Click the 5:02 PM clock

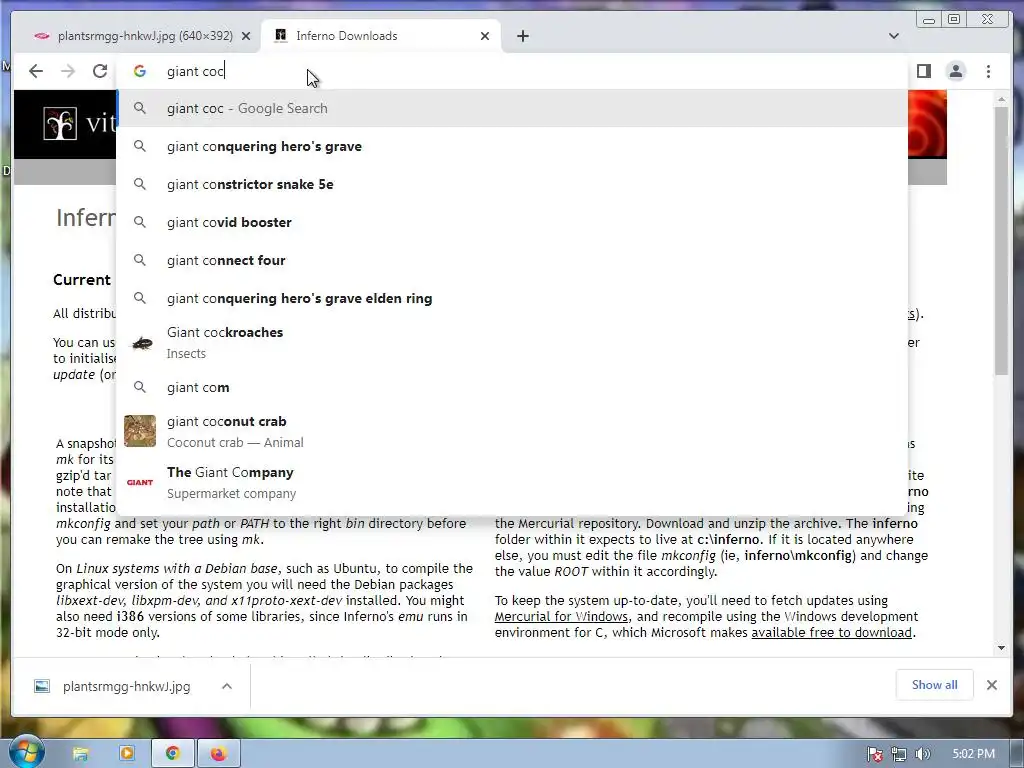point(973,754)
